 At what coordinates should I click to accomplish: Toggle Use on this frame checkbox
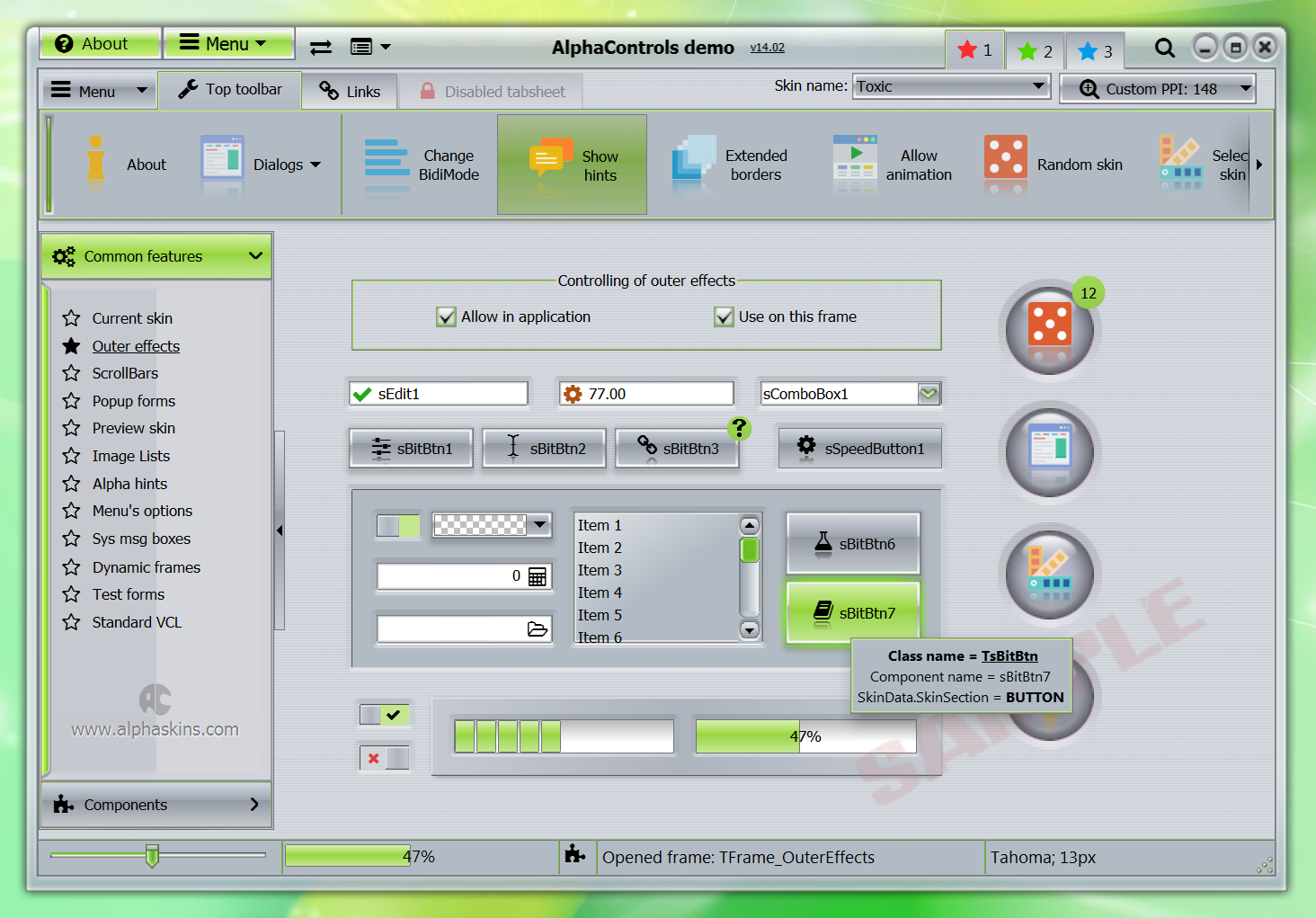[724, 316]
